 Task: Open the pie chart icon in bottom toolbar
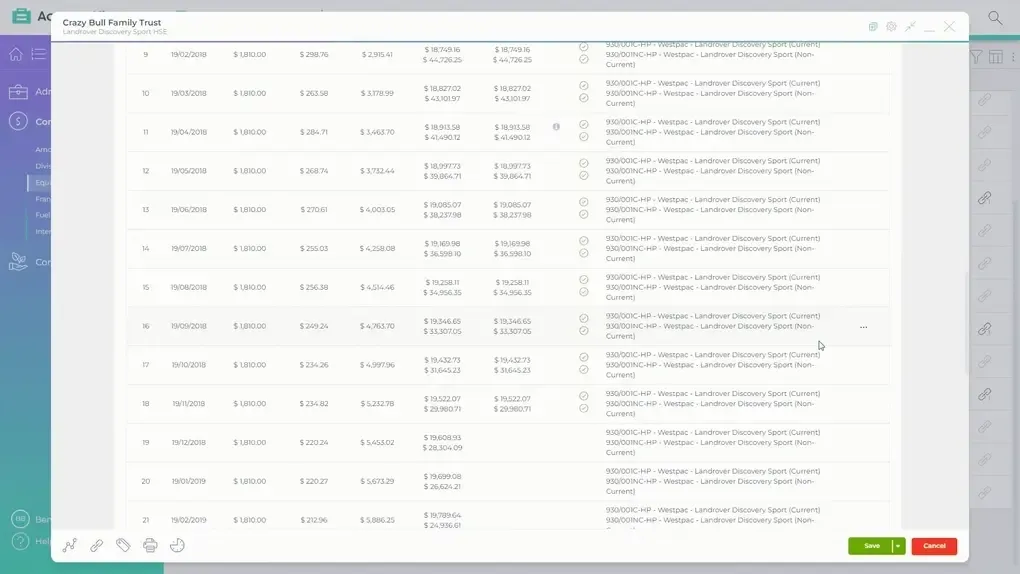click(177, 545)
